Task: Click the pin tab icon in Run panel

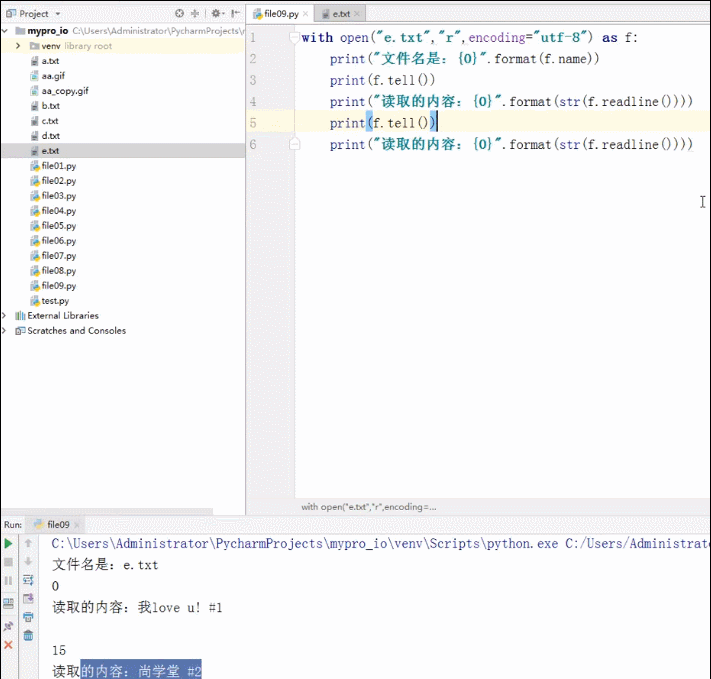Action: tap(8, 626)
